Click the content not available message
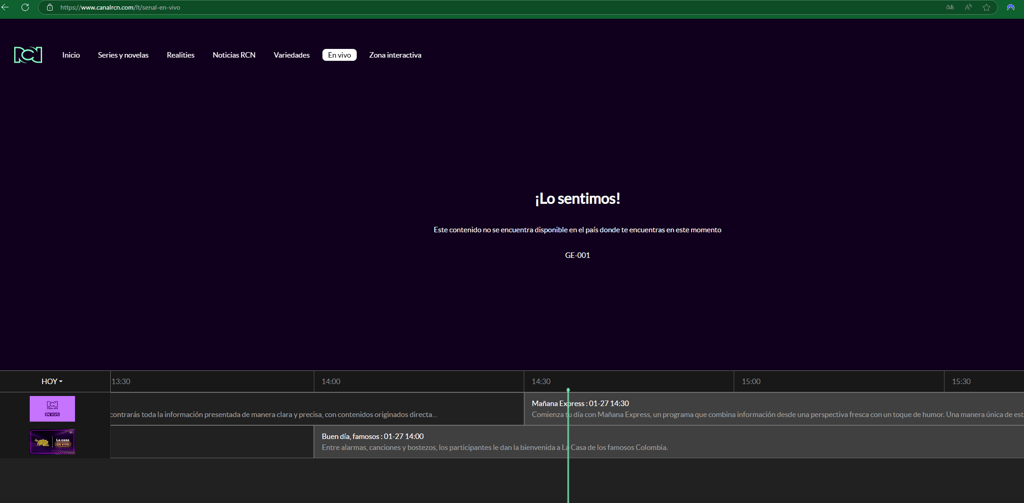This screenshot has width=1024, height=503. point(577,230)
